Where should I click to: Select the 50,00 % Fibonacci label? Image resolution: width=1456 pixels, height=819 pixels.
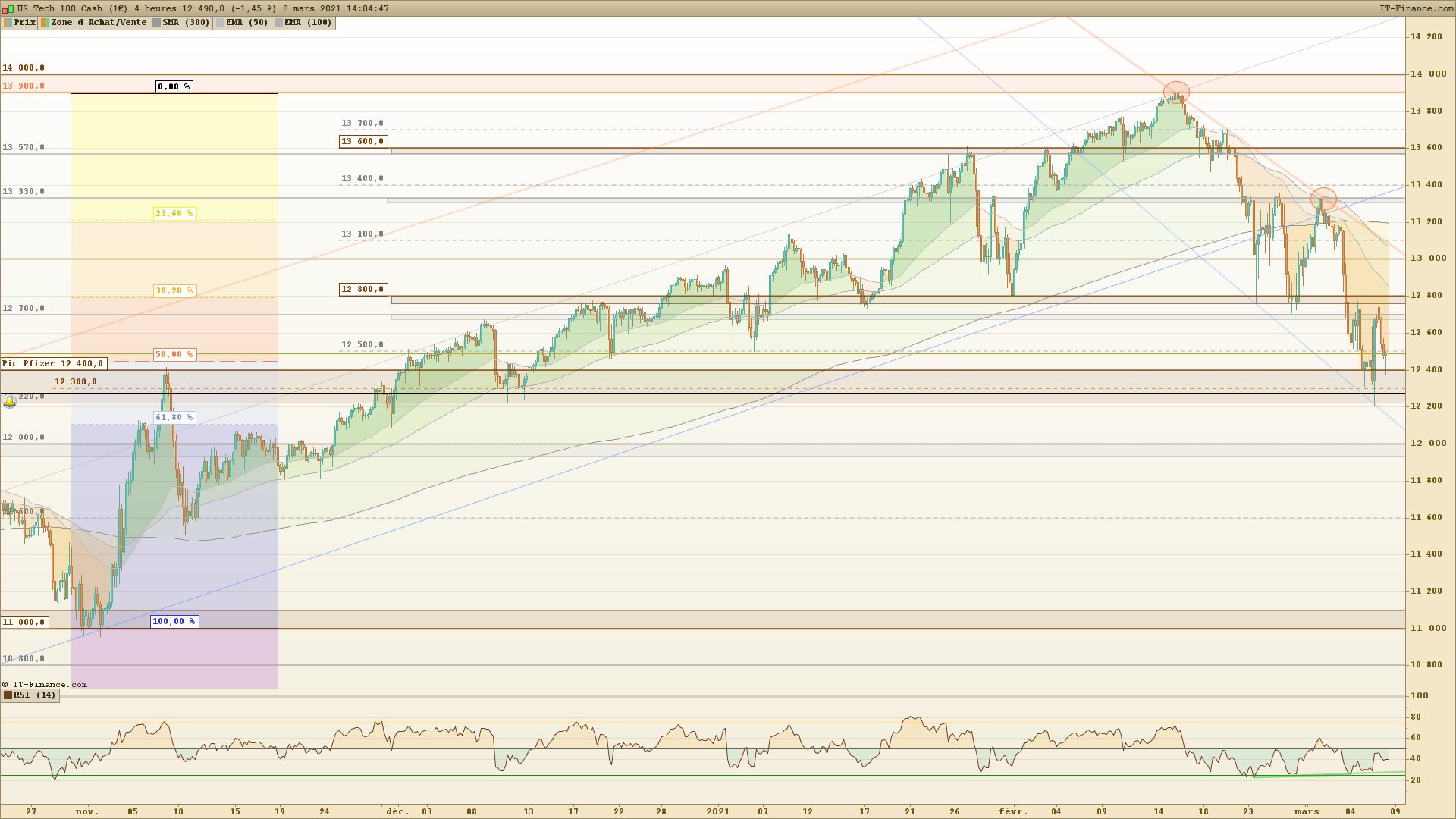pyautogui.click(x=174, y=355)
